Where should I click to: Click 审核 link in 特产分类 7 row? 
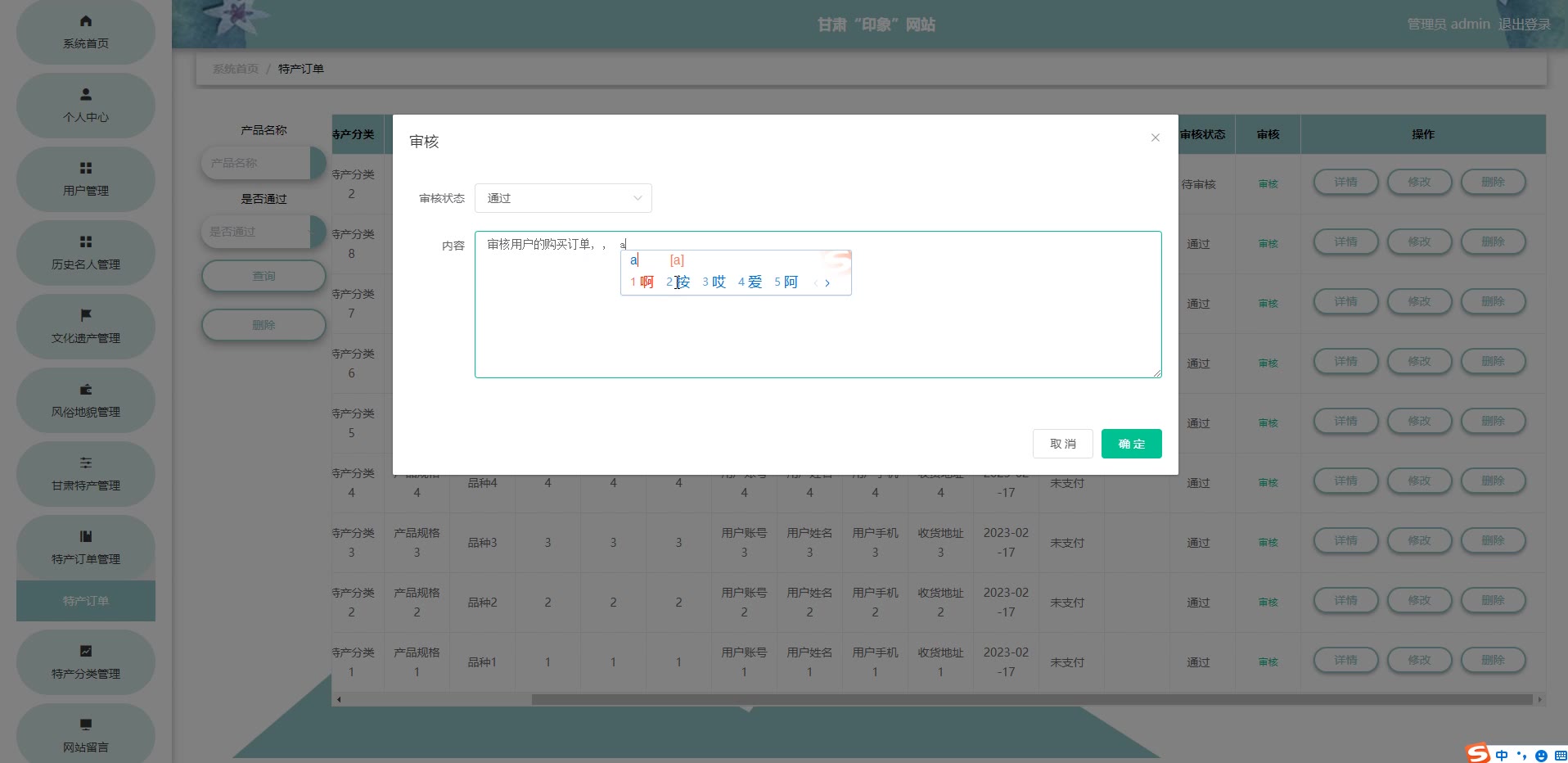click(x=1268, y=304)
